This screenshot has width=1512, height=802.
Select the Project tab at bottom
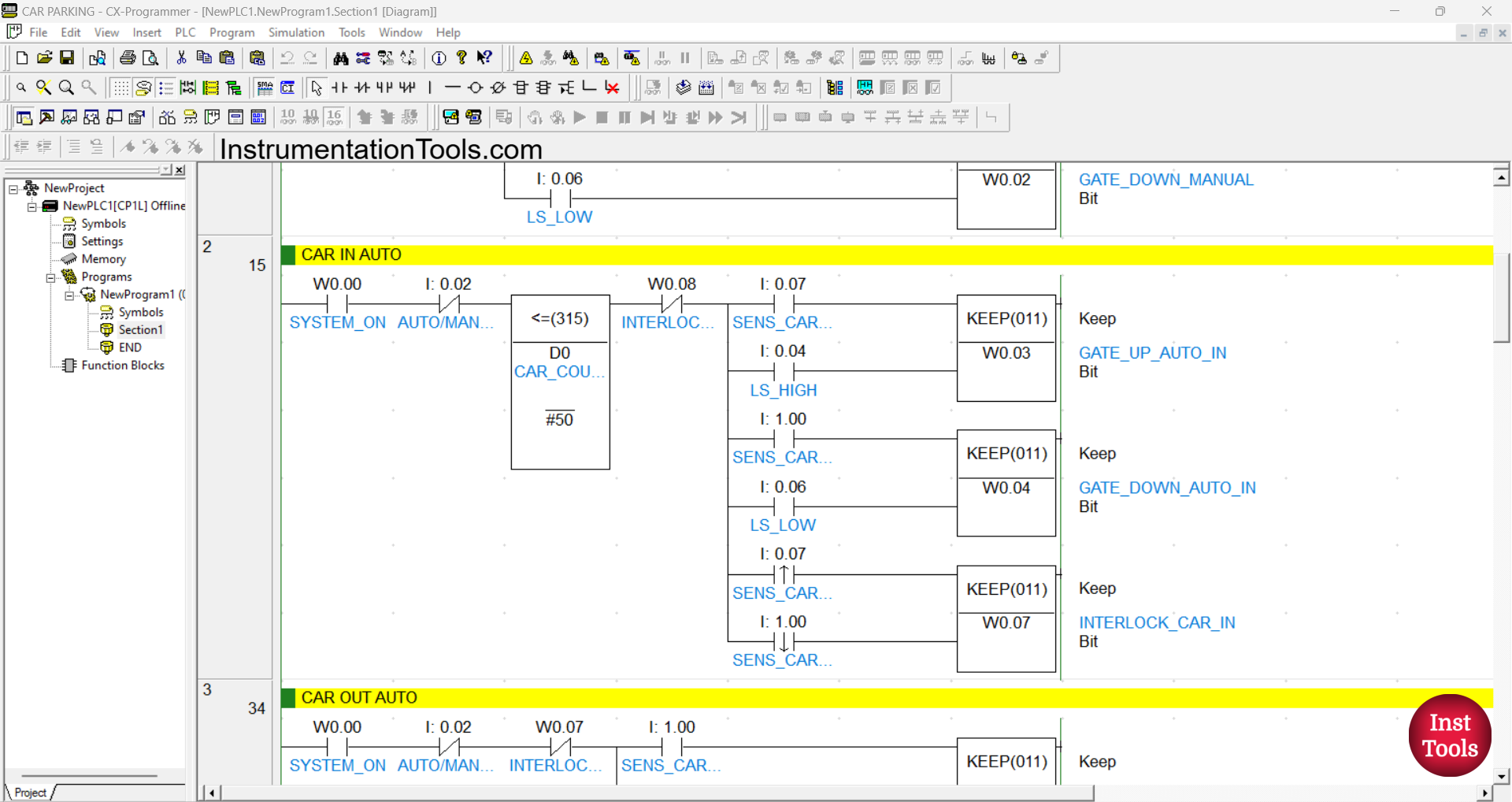(30, 793)
